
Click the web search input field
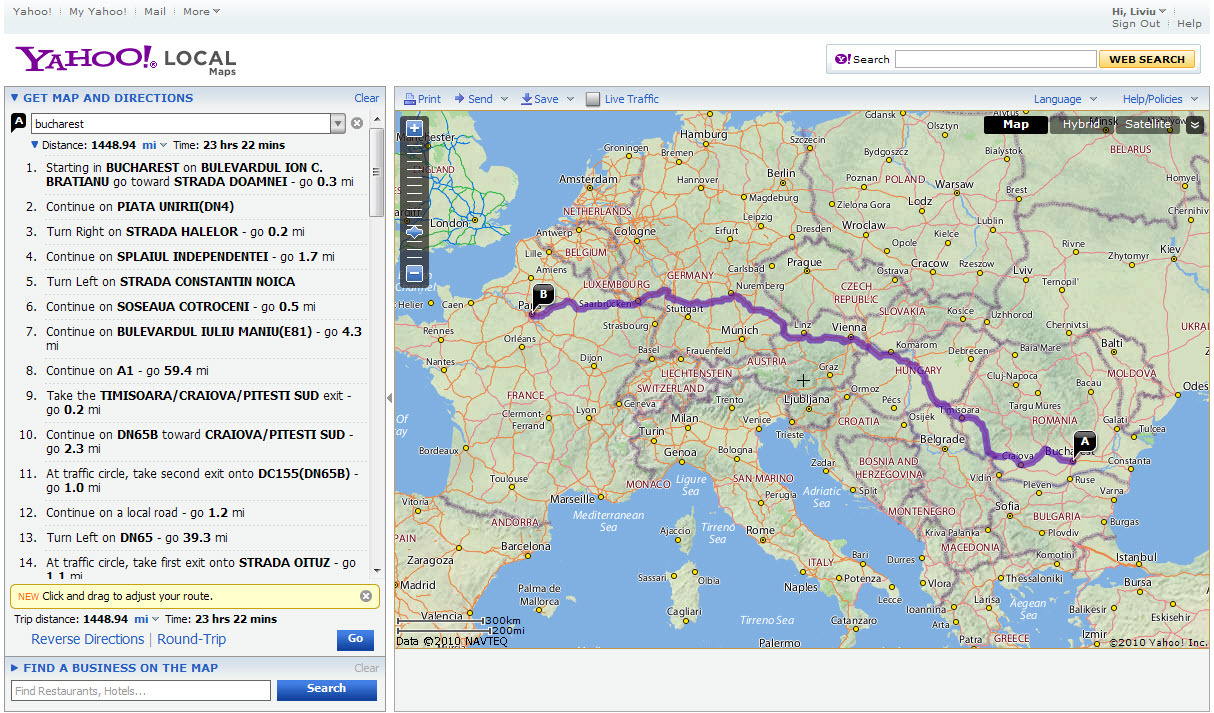[x=995, y=60]
